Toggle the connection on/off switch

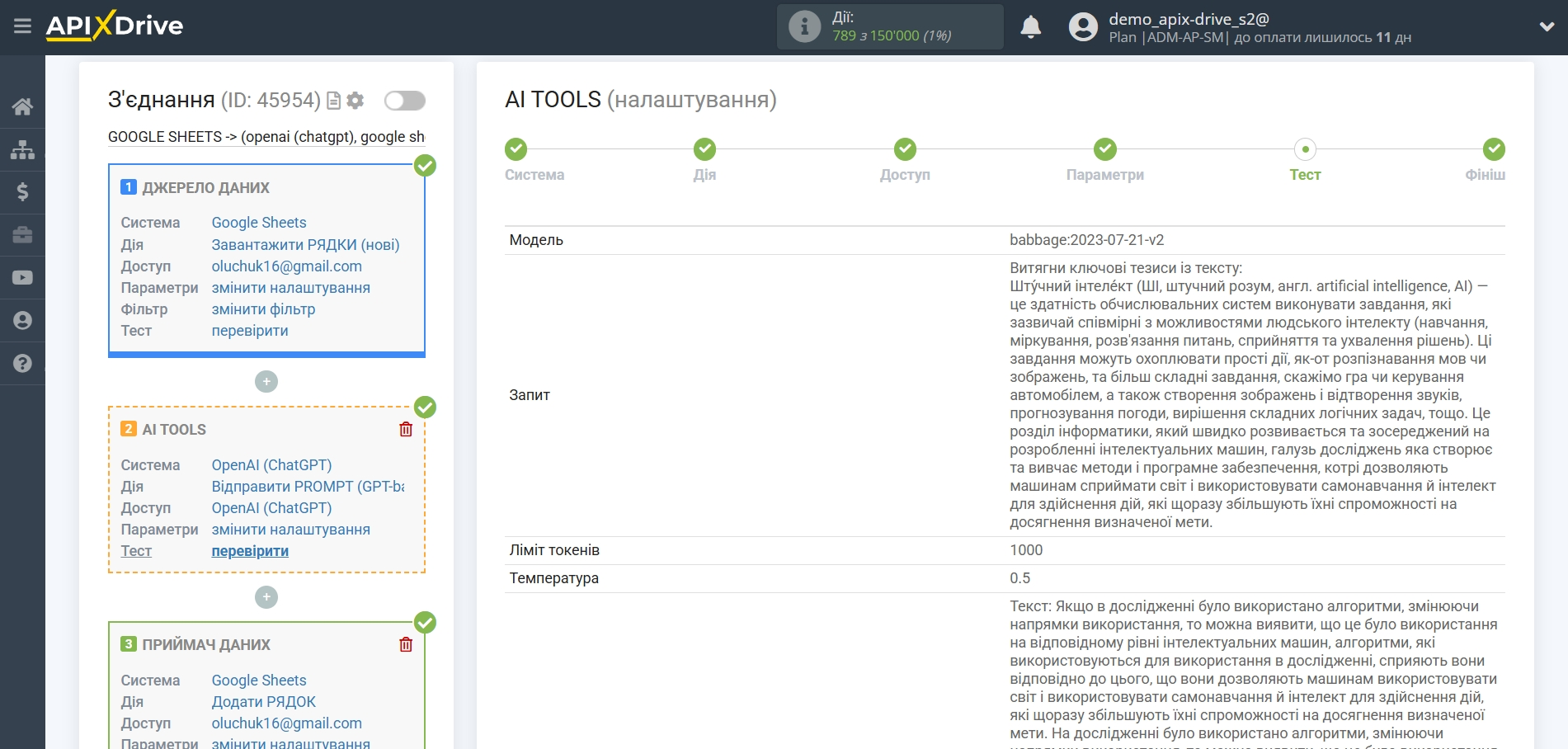click(405, 101)
